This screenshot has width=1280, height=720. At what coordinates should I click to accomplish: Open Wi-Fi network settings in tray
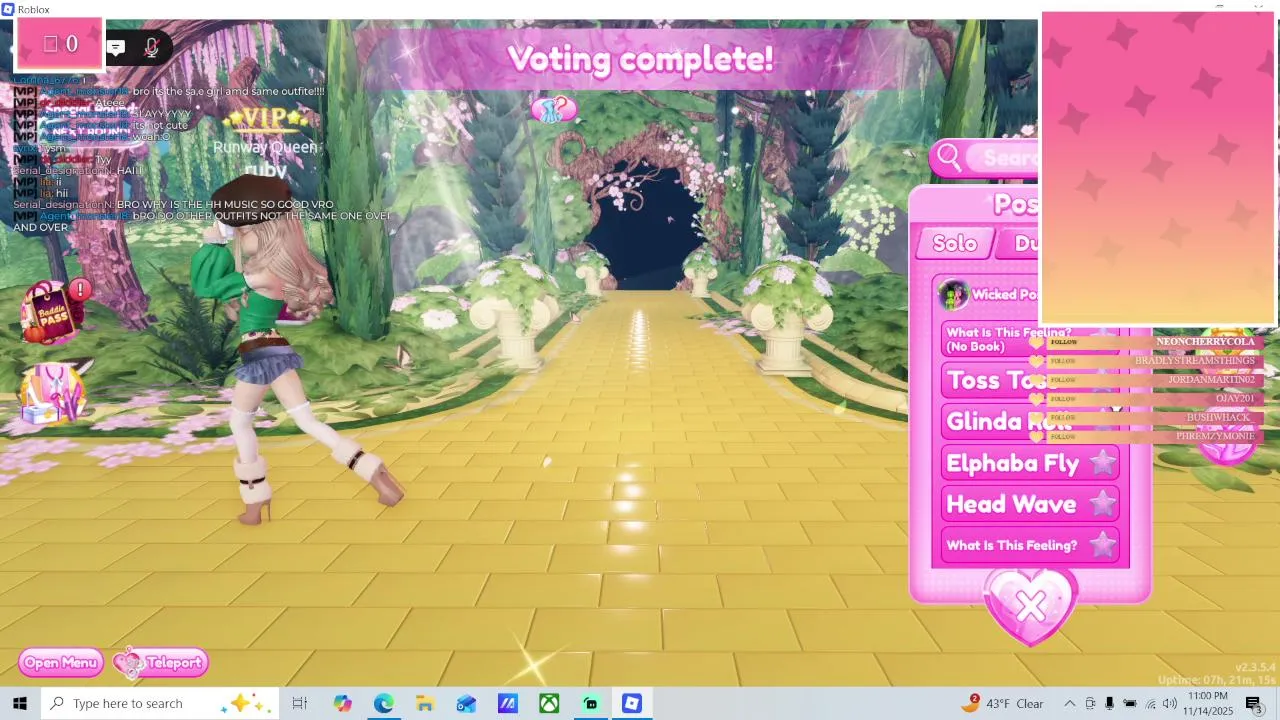point(1150,703)
